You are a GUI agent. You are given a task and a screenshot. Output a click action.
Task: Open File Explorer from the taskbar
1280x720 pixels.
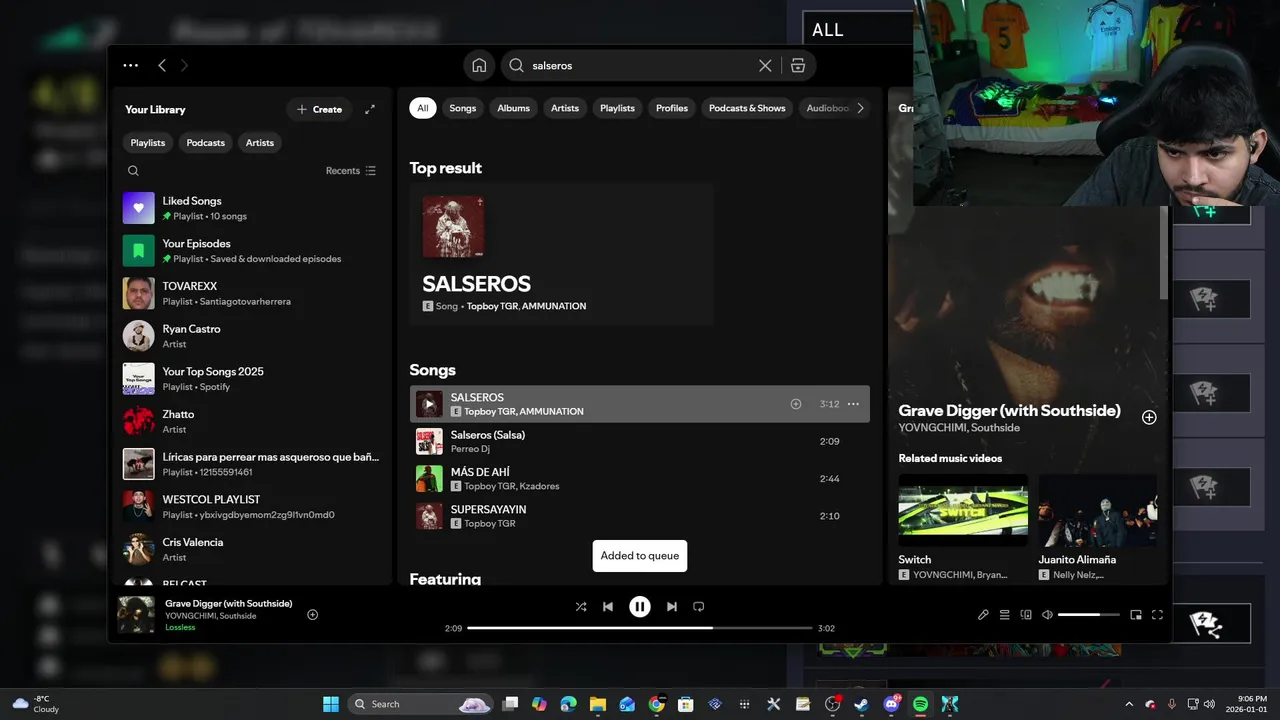[x=597, y=704]
